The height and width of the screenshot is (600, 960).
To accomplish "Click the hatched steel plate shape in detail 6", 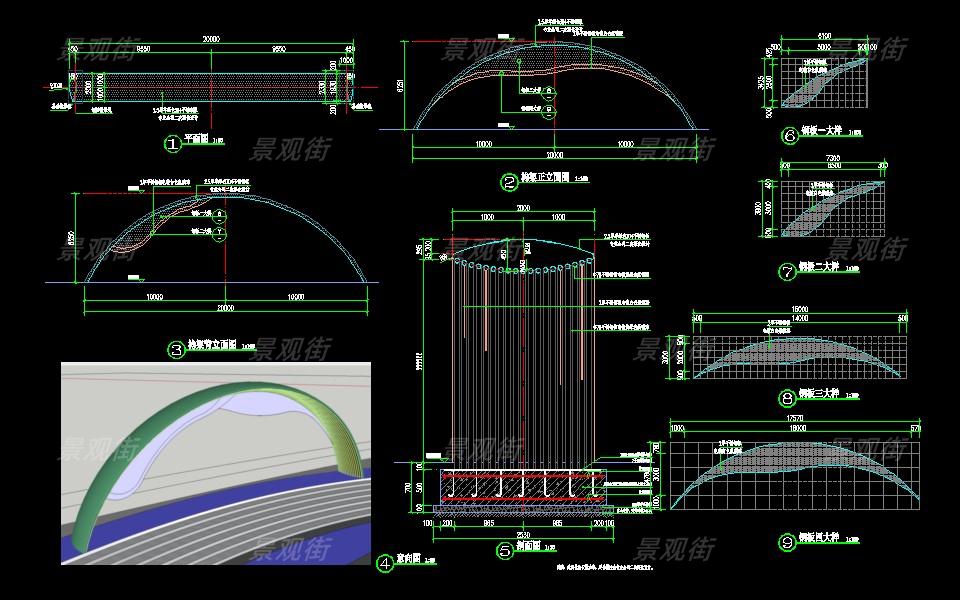I will pos(825,81).
